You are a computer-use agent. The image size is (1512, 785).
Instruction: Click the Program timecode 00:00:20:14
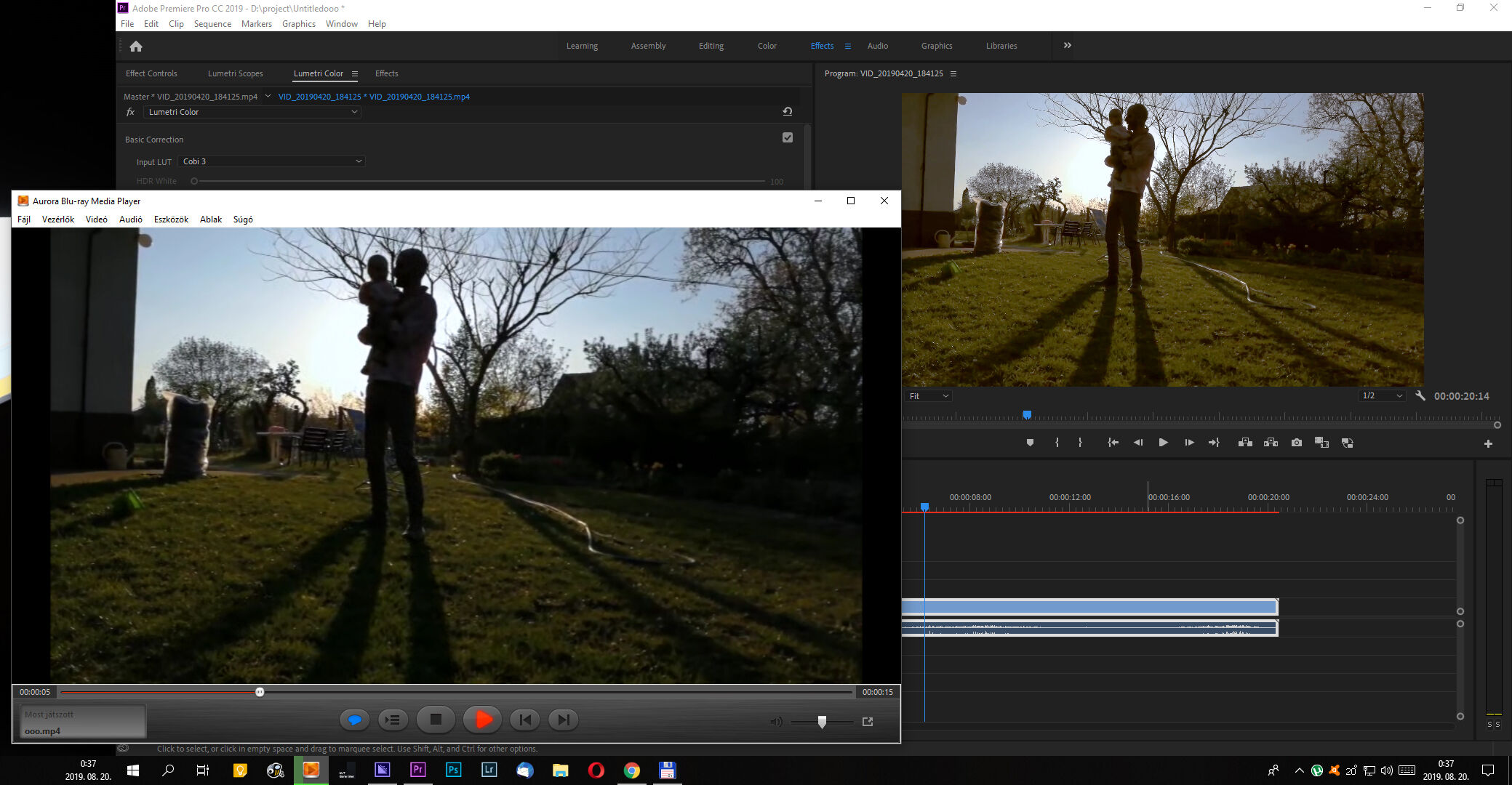(1461, 396)
